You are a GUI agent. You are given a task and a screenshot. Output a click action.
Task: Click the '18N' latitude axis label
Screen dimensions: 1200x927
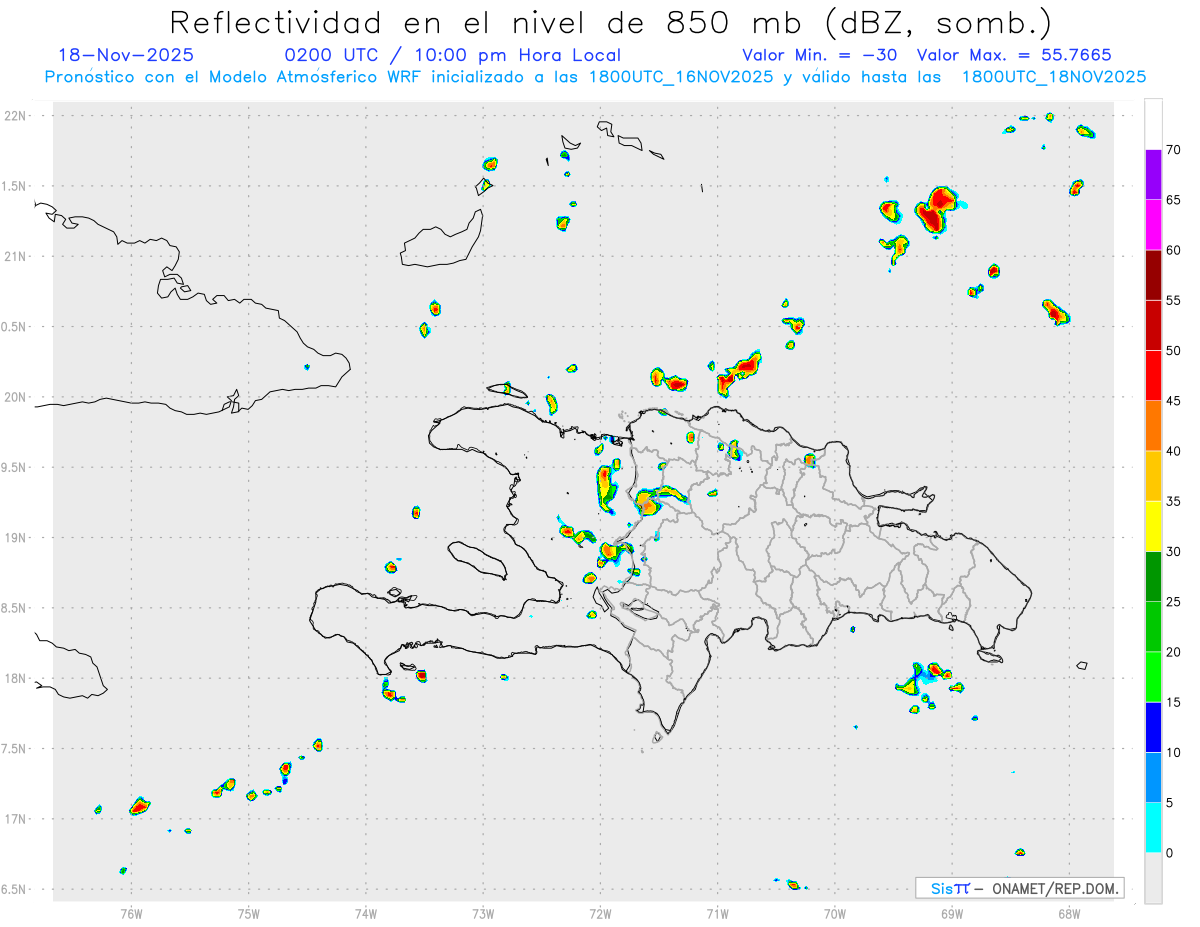click(17, 678)
